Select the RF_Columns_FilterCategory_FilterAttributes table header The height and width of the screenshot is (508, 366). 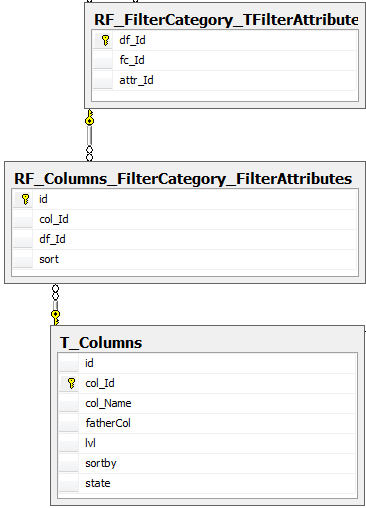pos(183,179)
